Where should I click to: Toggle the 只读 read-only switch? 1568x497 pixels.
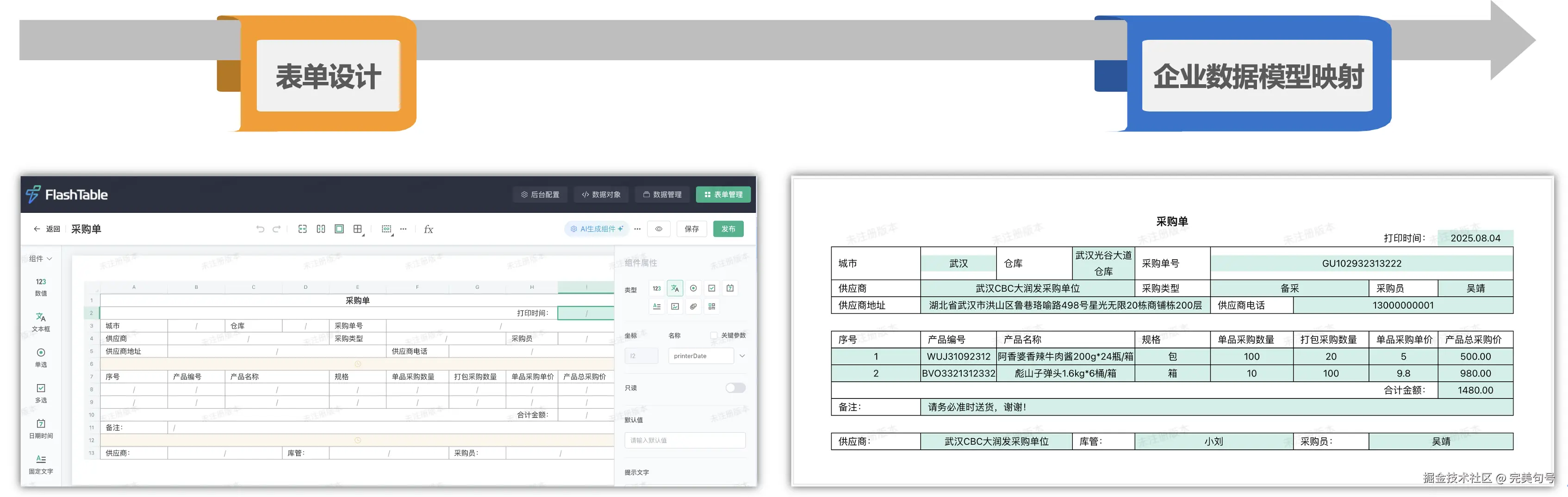click(x=735, y=388)
